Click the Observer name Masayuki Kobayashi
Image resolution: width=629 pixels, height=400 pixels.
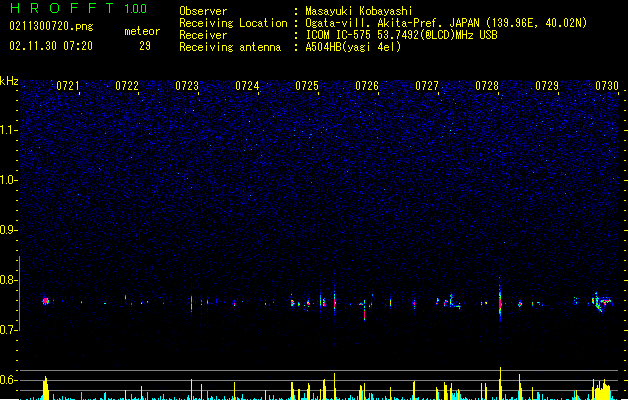[359, 11]
